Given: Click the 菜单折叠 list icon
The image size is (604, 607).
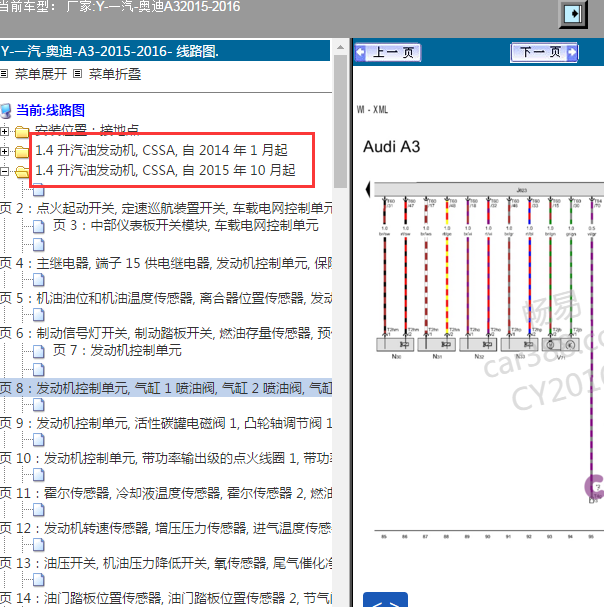Looking at the screenshot, I should pyautogui.click(x=77, y=74).
